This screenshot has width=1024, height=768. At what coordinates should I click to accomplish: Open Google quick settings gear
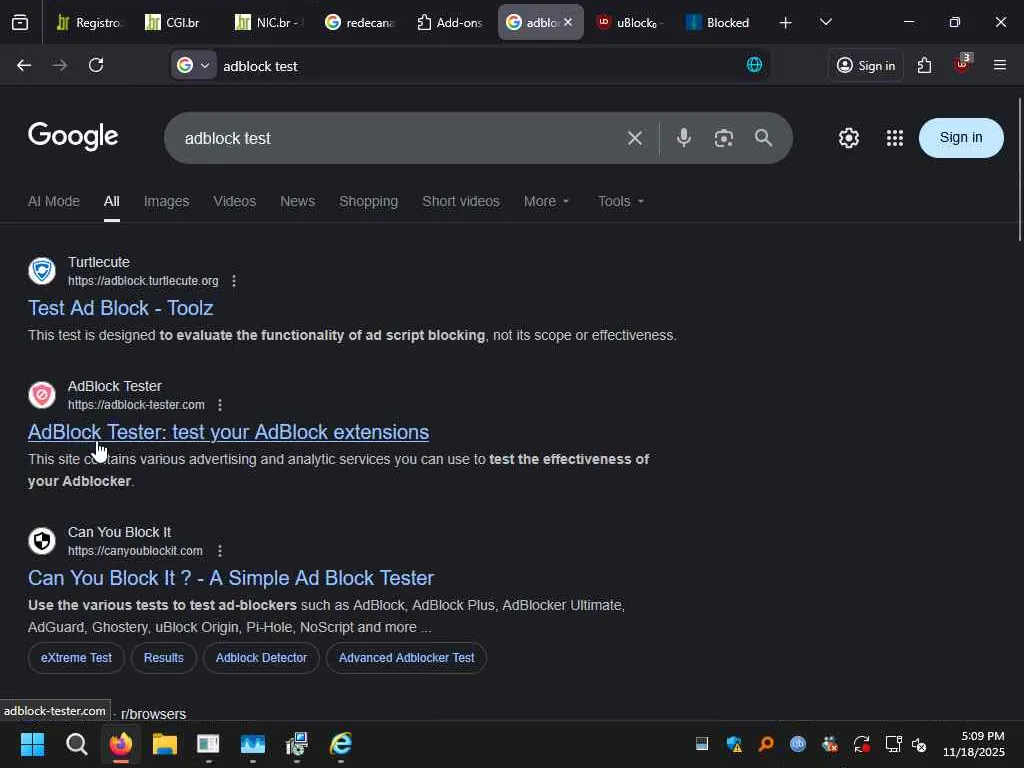coord(848,138)
